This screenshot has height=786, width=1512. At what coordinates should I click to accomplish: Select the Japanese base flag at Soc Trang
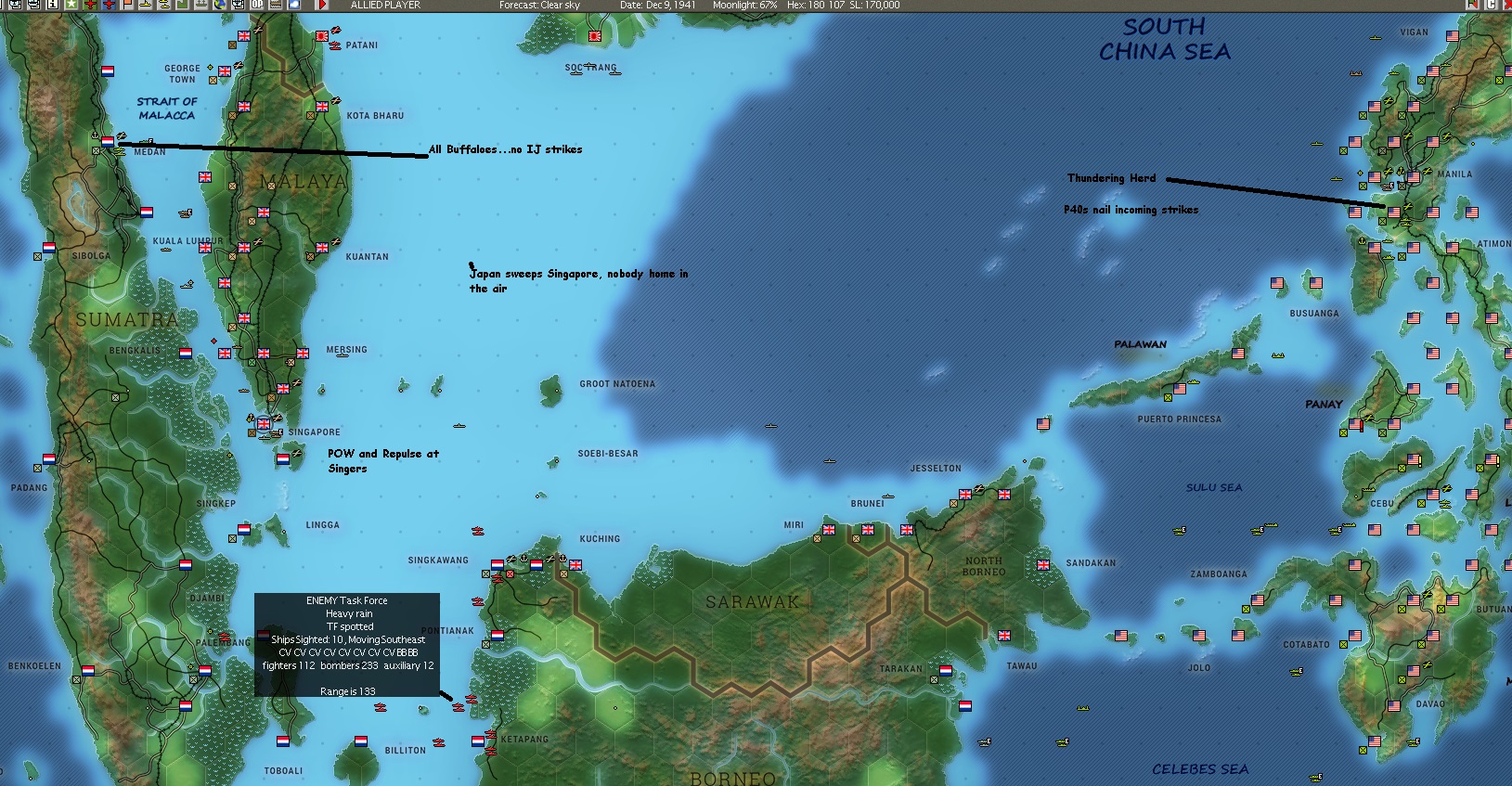click(x=594, y=37)
